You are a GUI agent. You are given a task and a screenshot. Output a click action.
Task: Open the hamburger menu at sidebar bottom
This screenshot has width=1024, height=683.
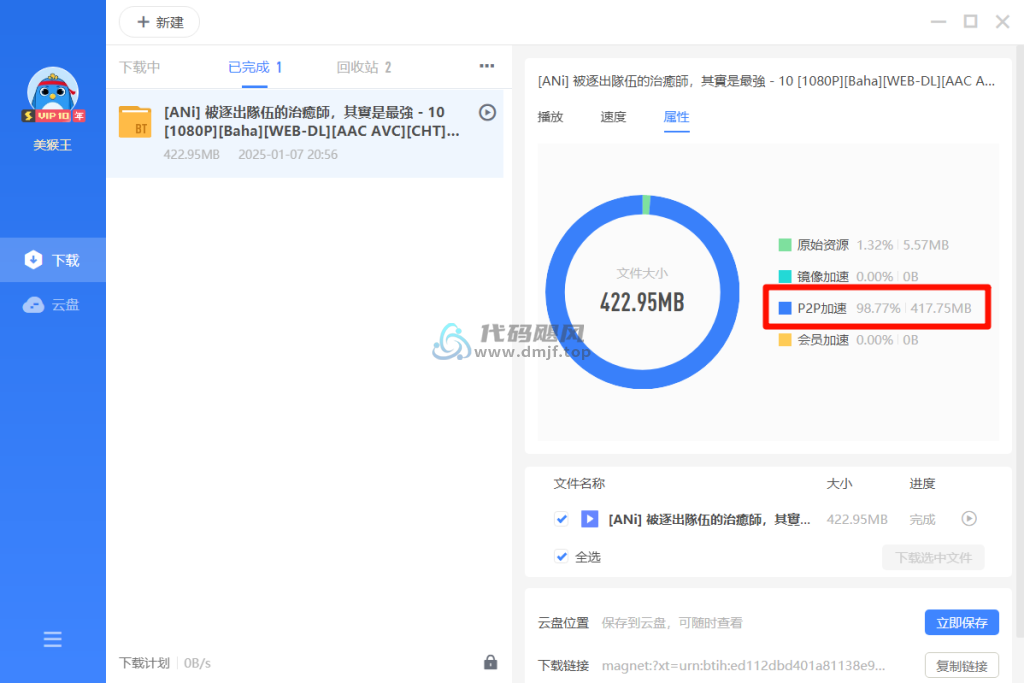coord(53,639)
